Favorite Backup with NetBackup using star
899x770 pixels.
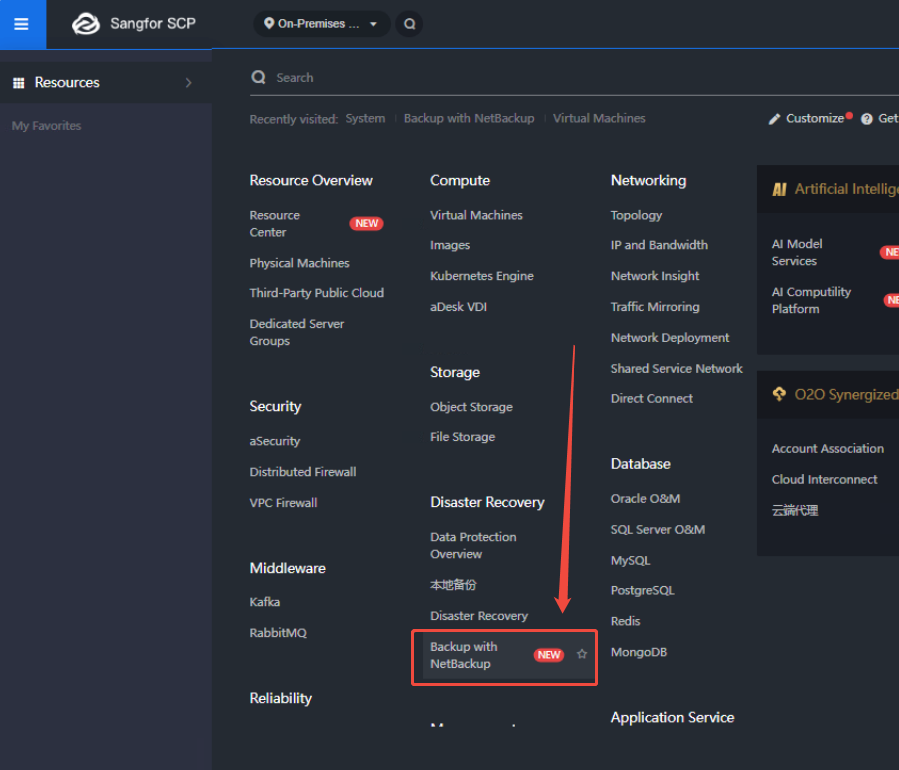pyautogui.click(x=582, y=654)
